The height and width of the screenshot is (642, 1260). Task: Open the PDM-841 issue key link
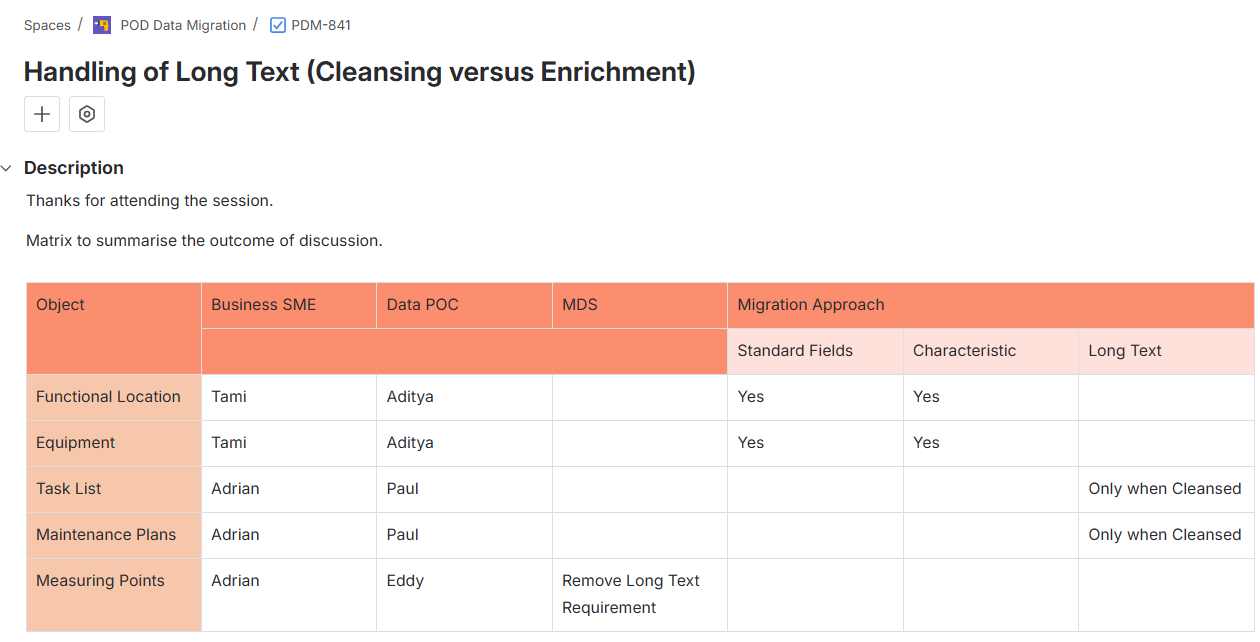tap(321, 25)
